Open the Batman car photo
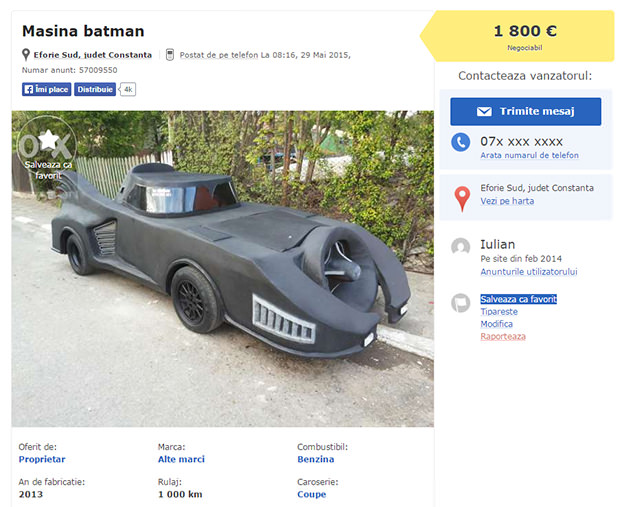 222,268
